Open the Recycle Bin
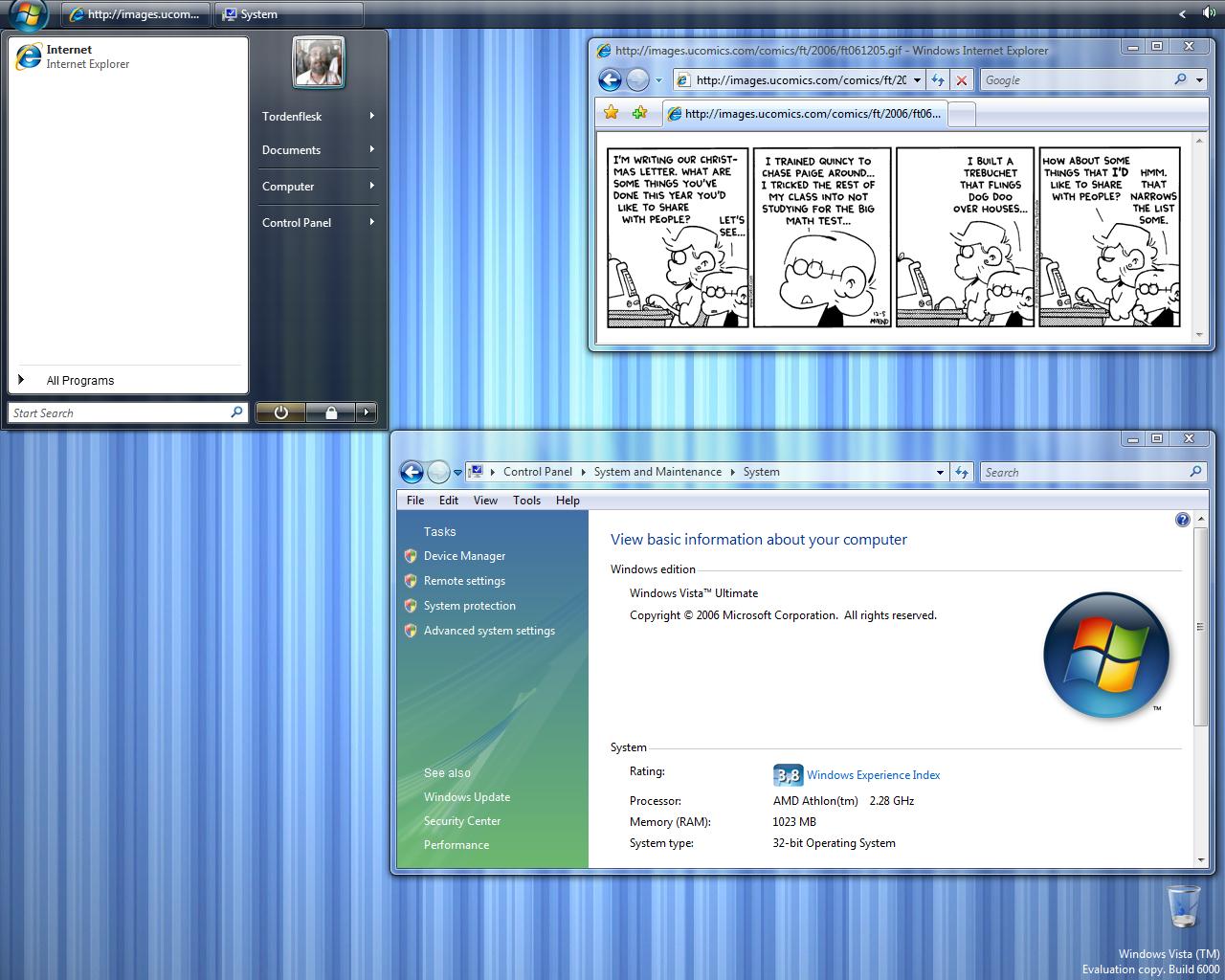 pyautogui.click(x=1184, y=905)
